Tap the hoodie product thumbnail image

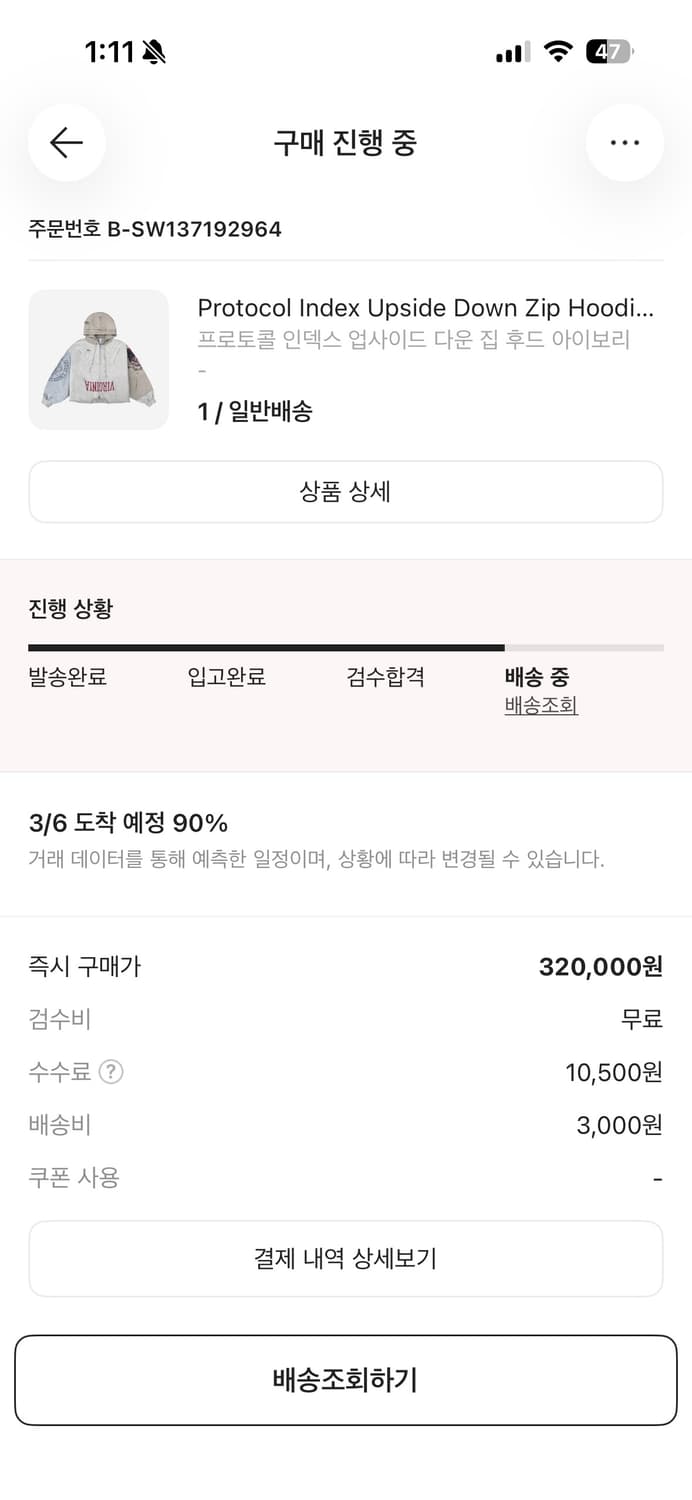tap(99, 359)
